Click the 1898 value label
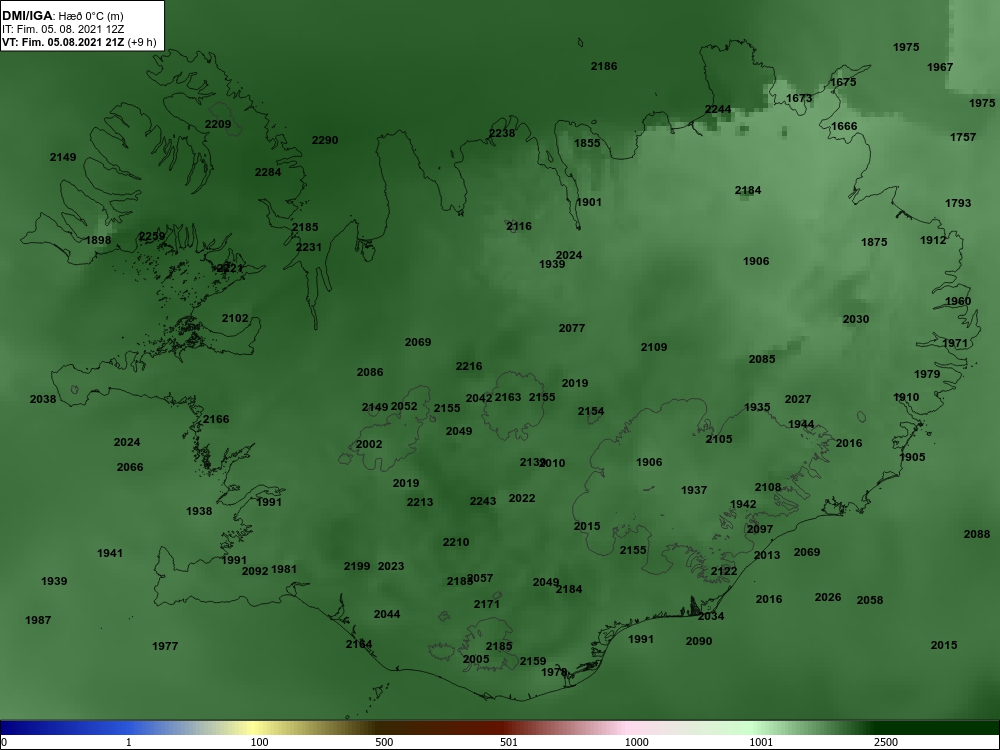 (x=98, y=240)
